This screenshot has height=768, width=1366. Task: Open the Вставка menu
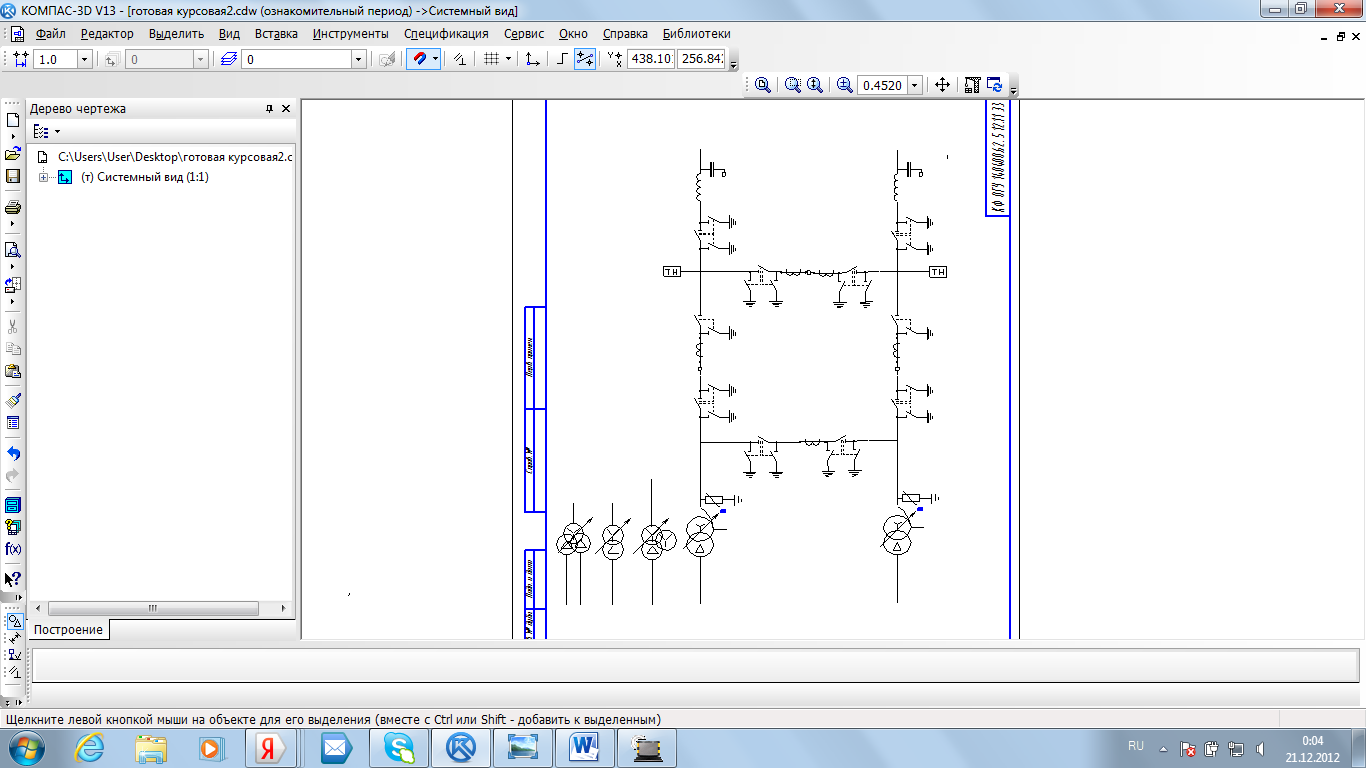(276, 34)
